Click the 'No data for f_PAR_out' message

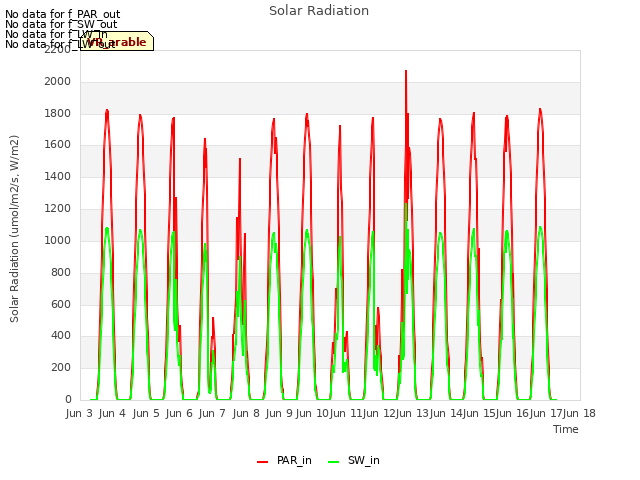62,14
